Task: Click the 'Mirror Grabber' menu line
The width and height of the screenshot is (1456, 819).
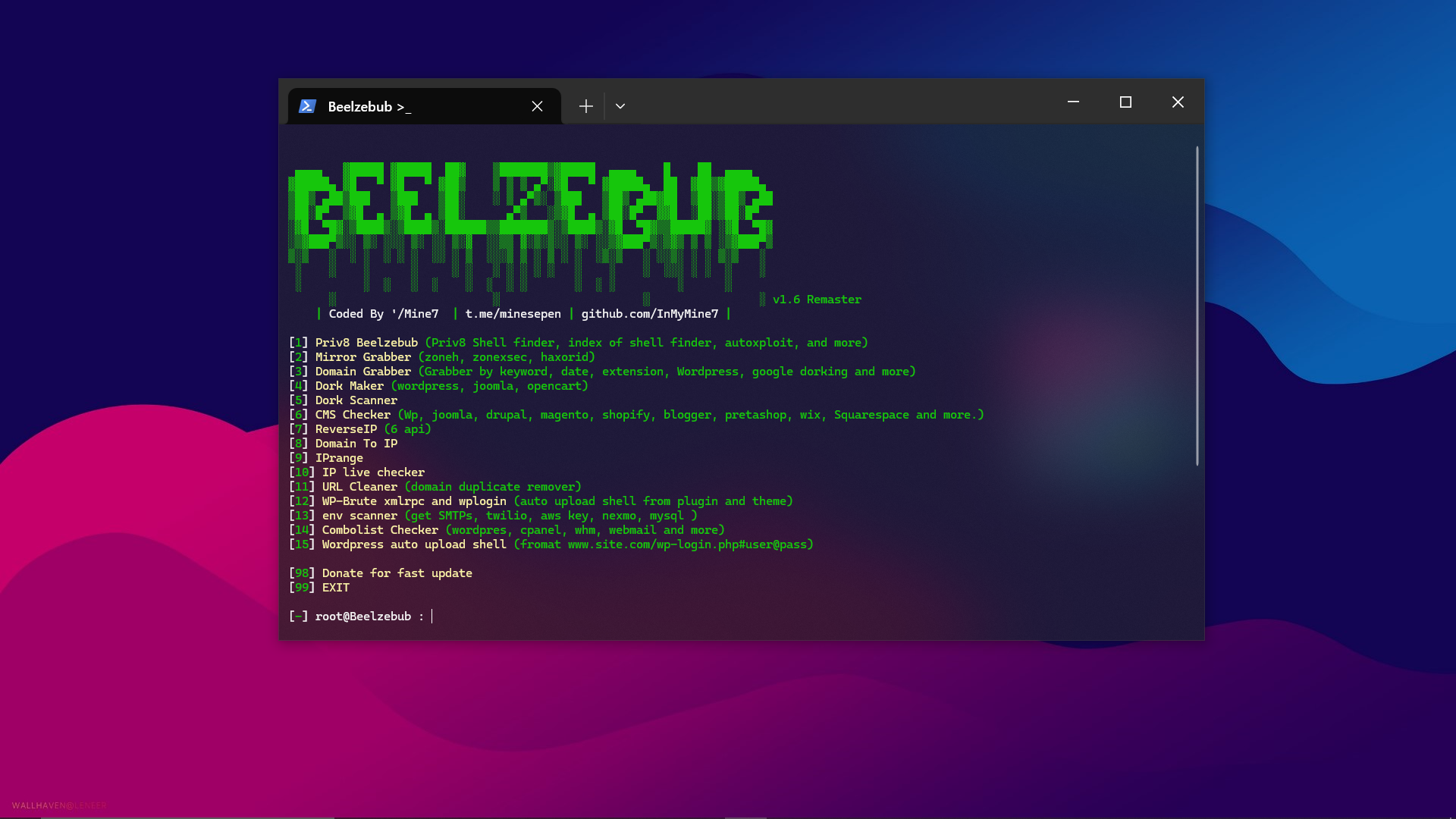Action: [442, 357]
